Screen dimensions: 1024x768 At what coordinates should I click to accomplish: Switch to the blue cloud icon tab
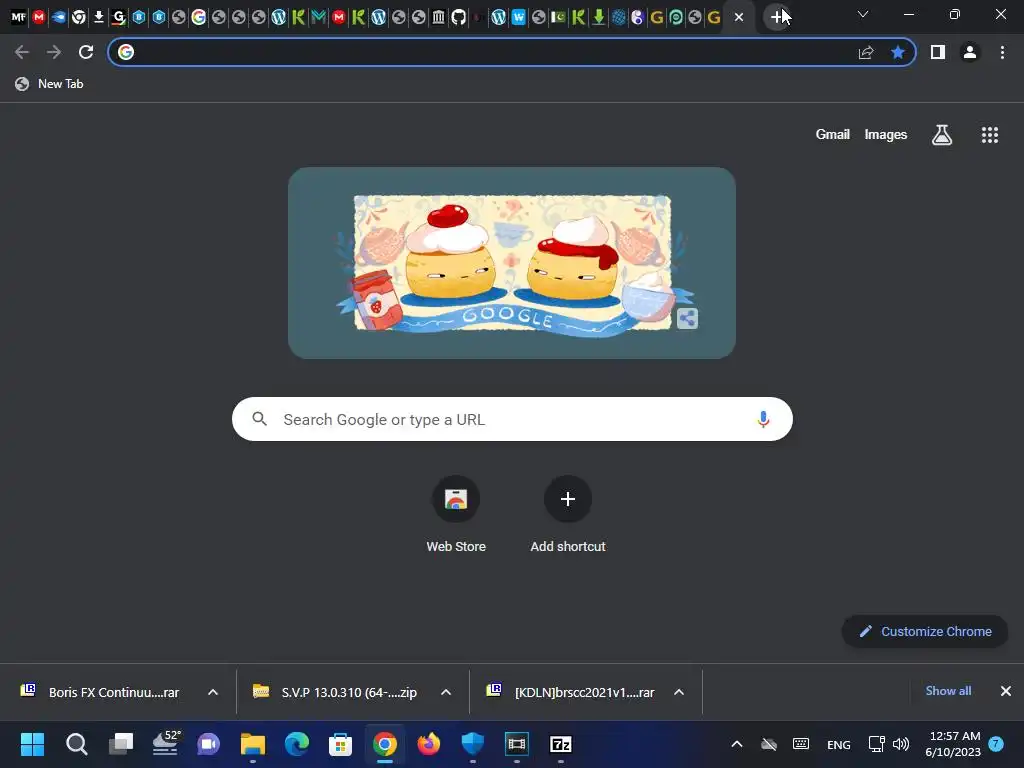(x=59, y=17)
